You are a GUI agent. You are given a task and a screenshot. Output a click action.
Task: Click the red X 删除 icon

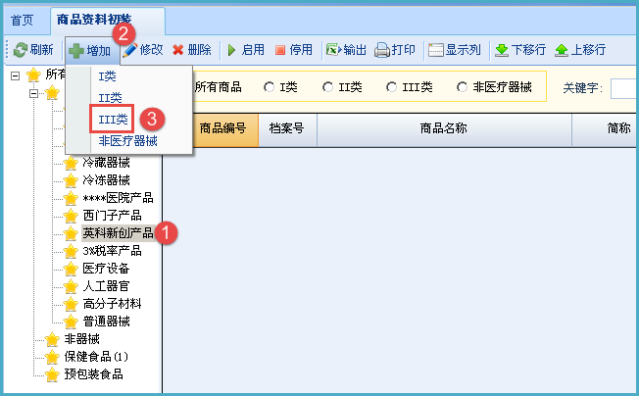[x=178, y=50]
